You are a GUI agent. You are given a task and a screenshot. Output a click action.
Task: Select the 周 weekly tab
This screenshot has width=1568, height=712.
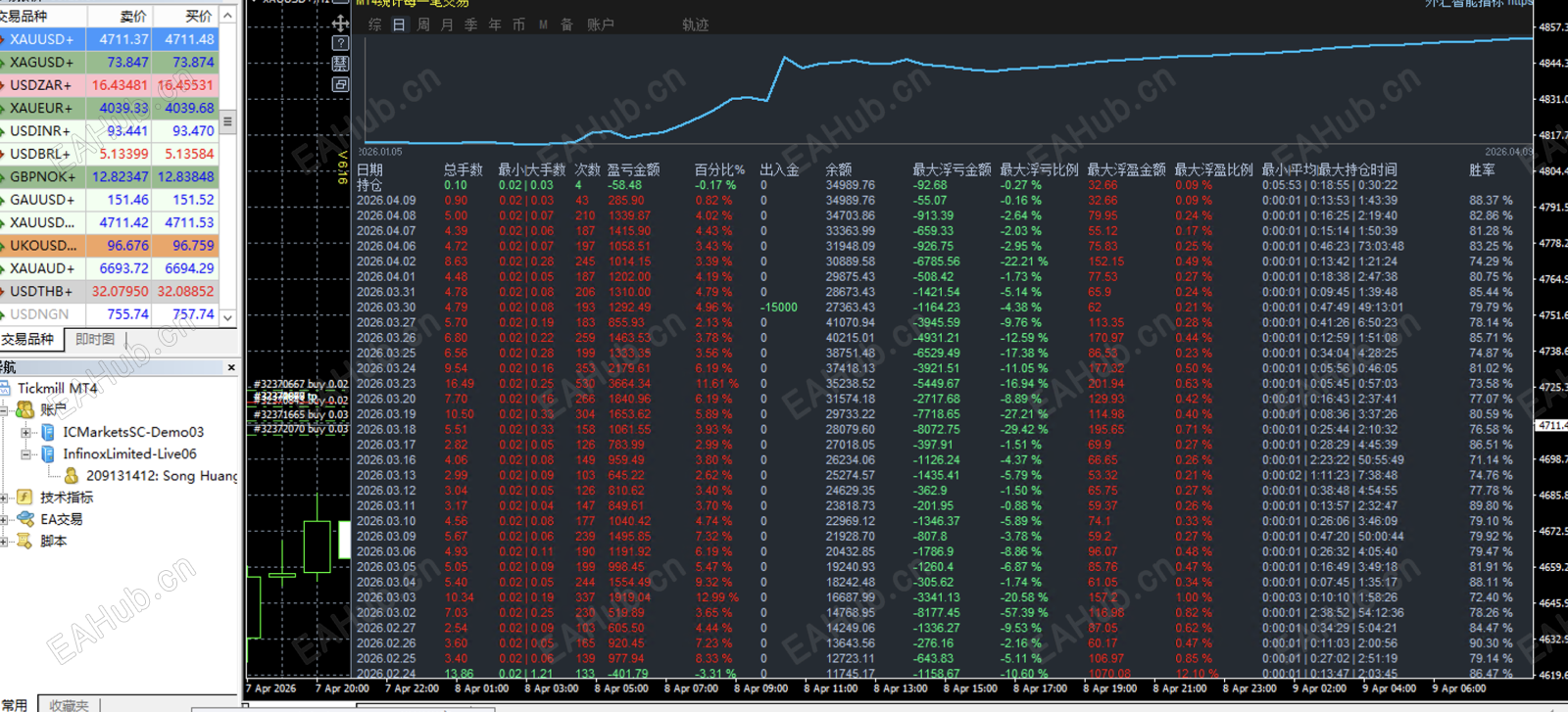[x=423, y=24]
